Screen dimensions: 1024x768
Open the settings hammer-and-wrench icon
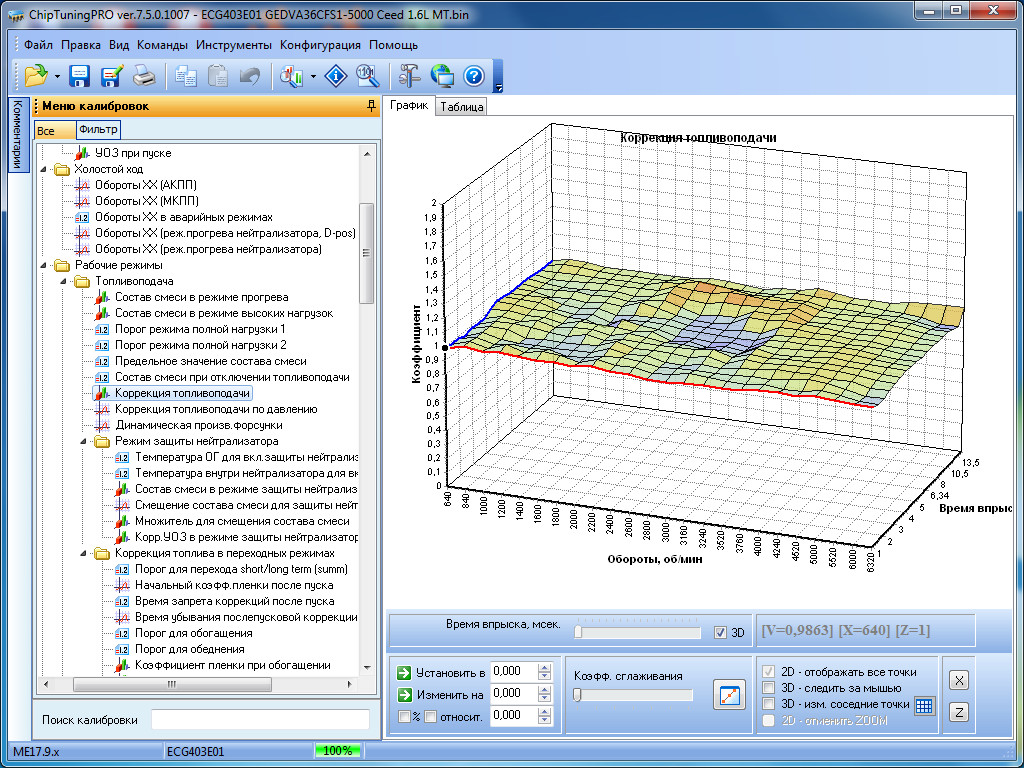coord(410,75)
